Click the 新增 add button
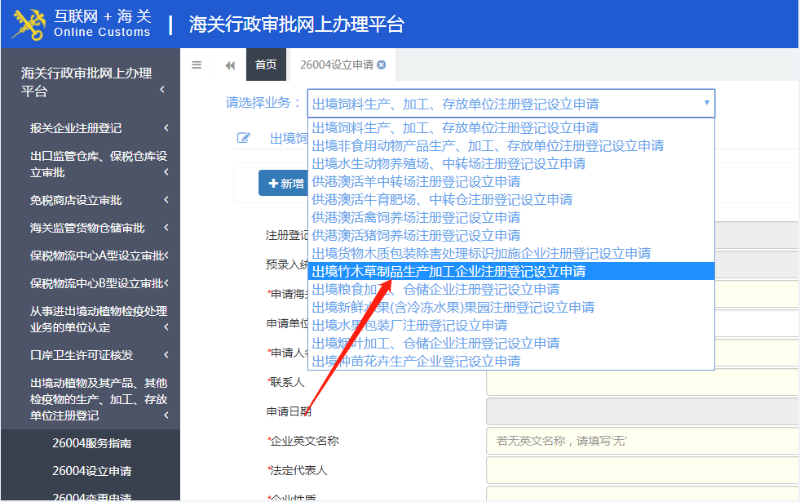The width and height of the screenshot is (800, 502). pos(285,184)
